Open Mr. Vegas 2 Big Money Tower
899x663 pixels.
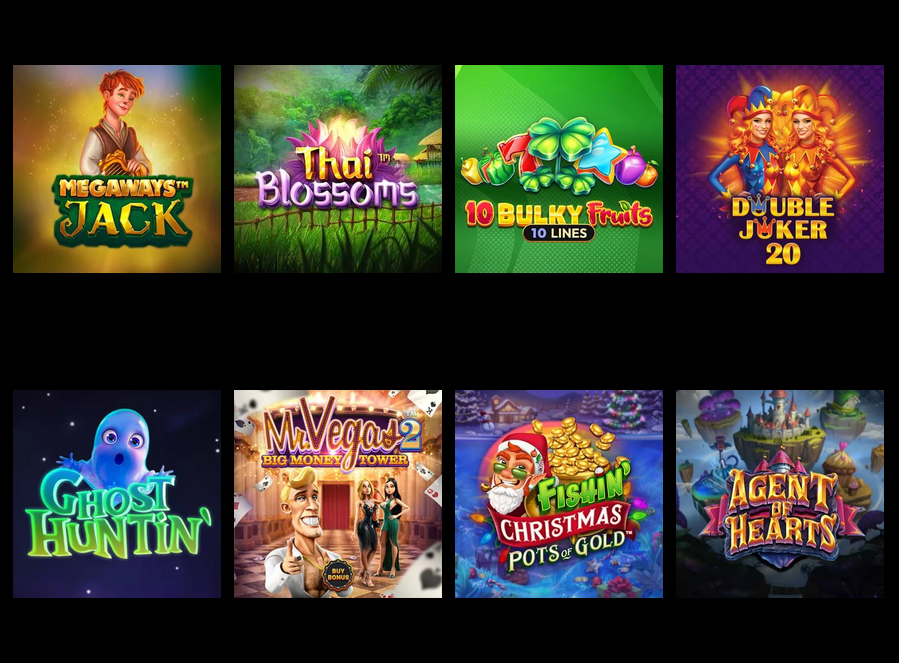pos(338,494)
